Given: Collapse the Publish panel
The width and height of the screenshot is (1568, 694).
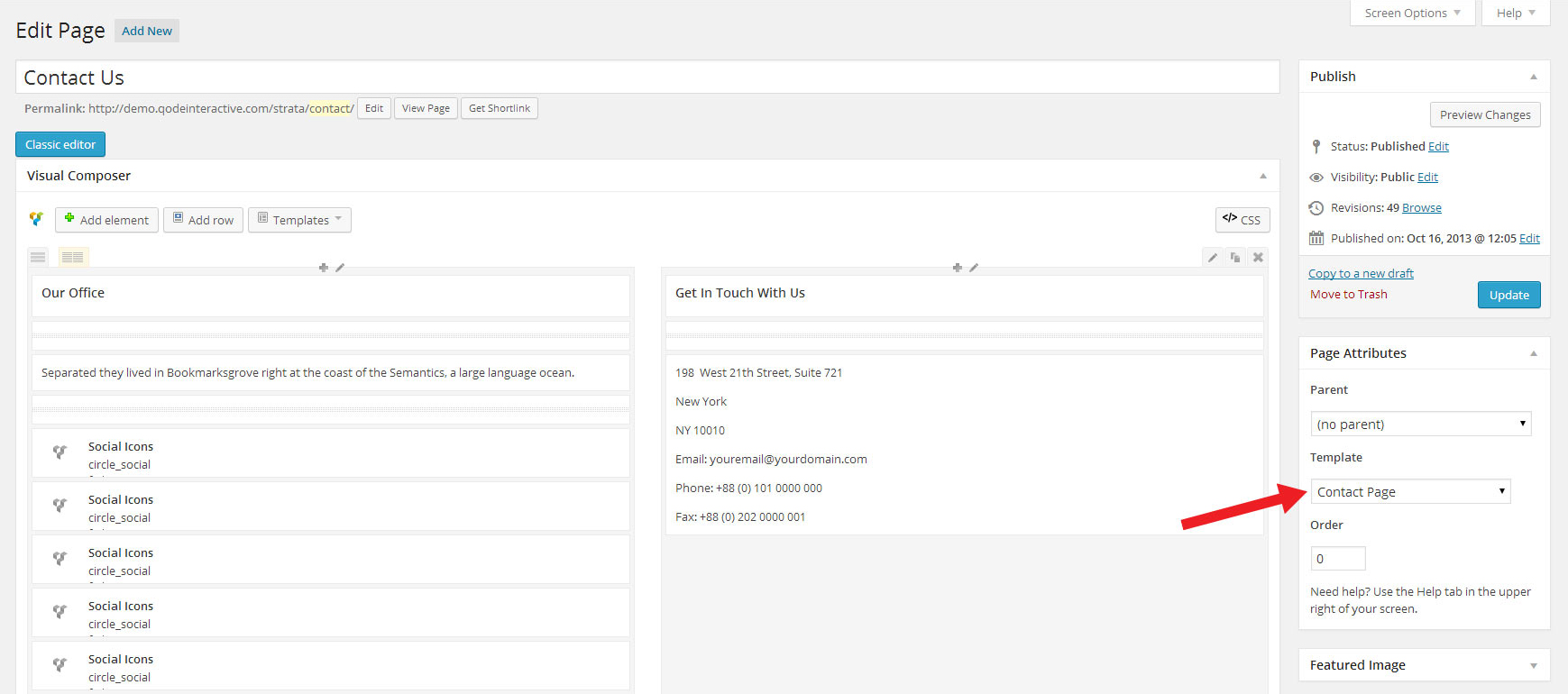Looking at the screenshot, I should click(1533, 77).
